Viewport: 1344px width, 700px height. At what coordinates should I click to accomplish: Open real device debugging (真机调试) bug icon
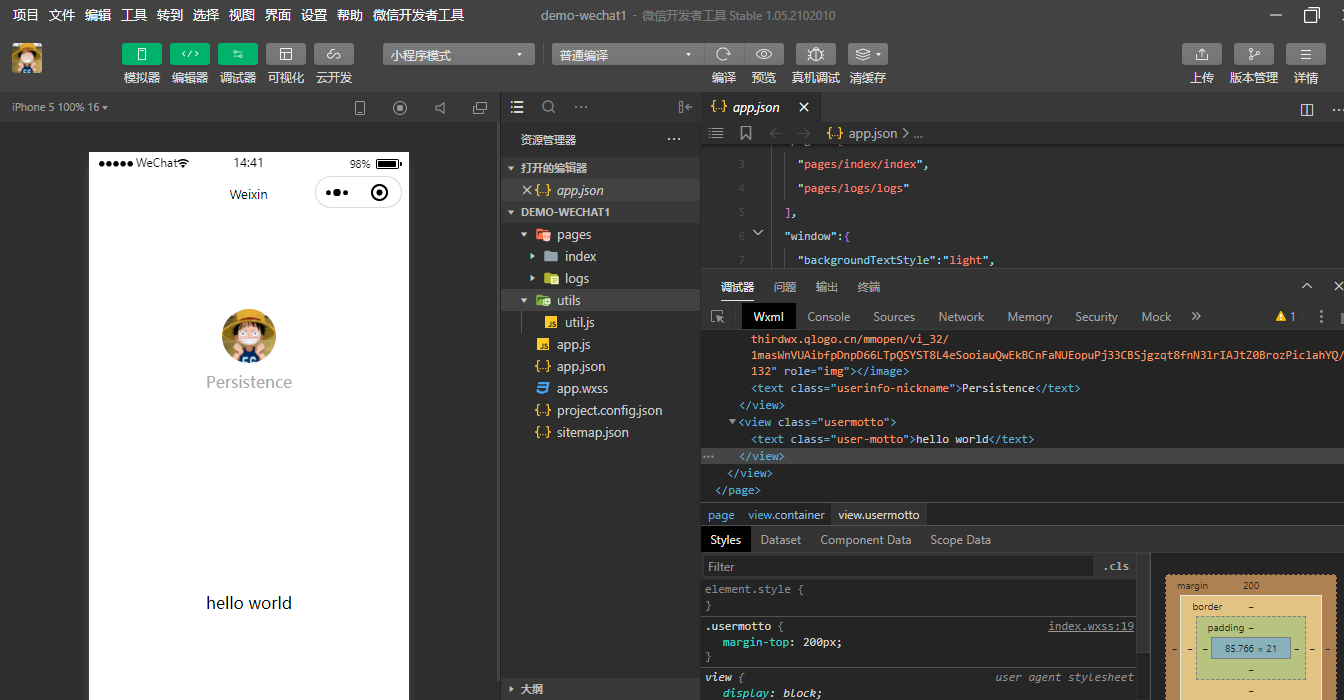(x=816, y=55)
